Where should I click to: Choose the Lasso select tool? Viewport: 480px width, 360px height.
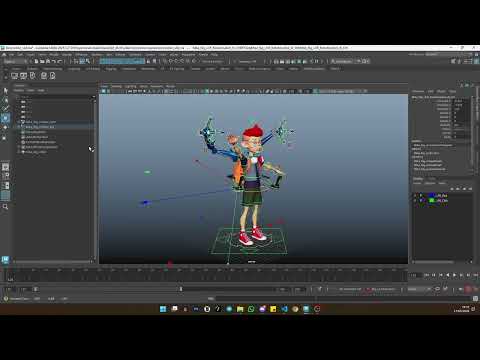tap(5, 100)
